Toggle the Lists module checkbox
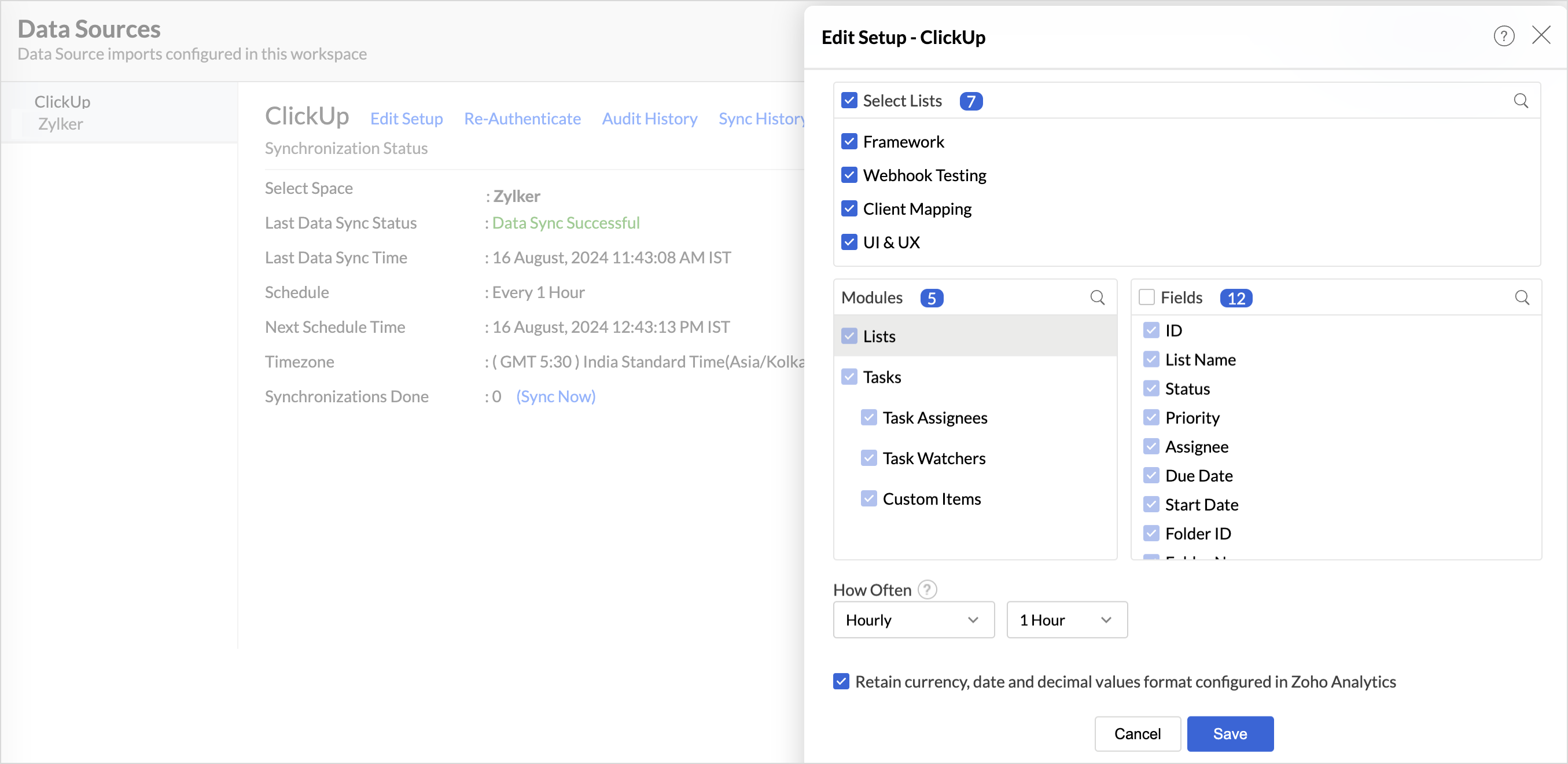This screenshot has width=1568, height=764. click(849, 336)
